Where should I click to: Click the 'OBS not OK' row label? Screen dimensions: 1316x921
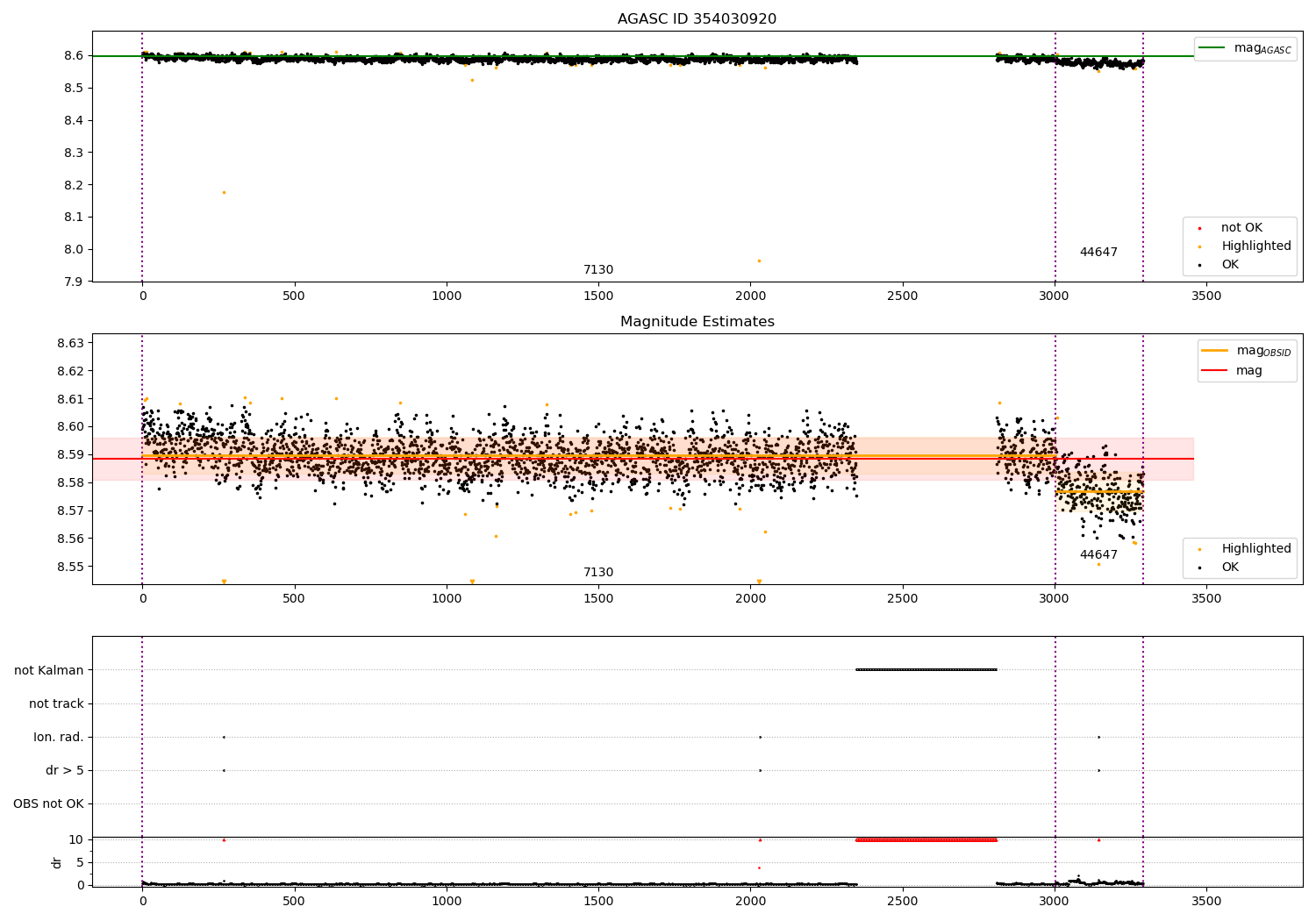[x=48, y=804]
